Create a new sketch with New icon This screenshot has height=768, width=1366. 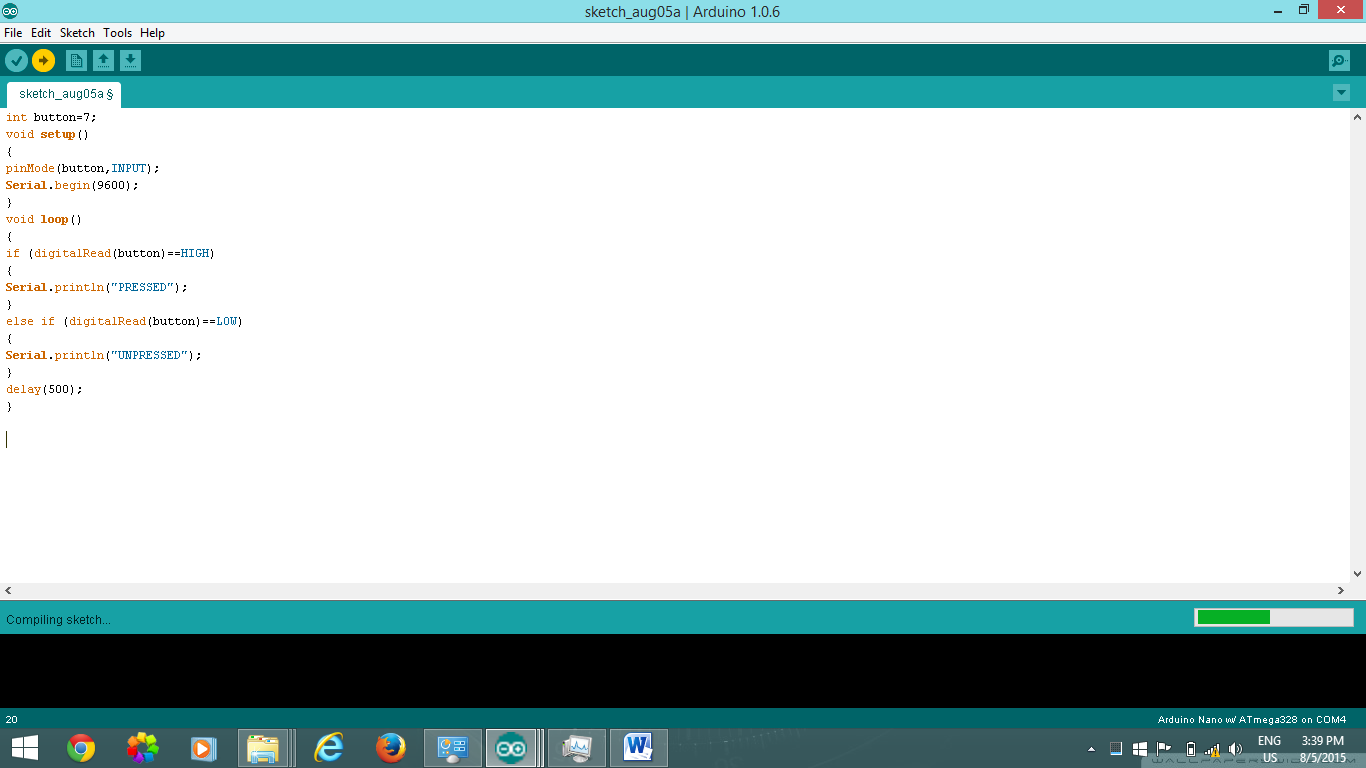tap(76, 61)
